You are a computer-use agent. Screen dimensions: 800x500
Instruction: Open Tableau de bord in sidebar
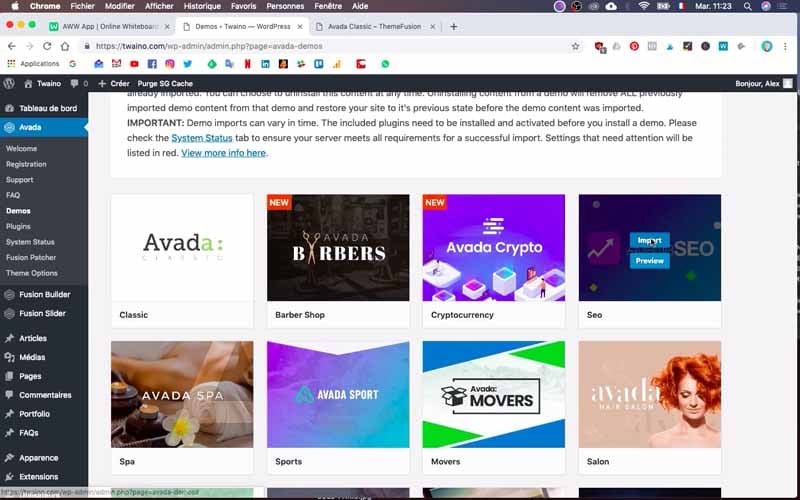point(44,108)
